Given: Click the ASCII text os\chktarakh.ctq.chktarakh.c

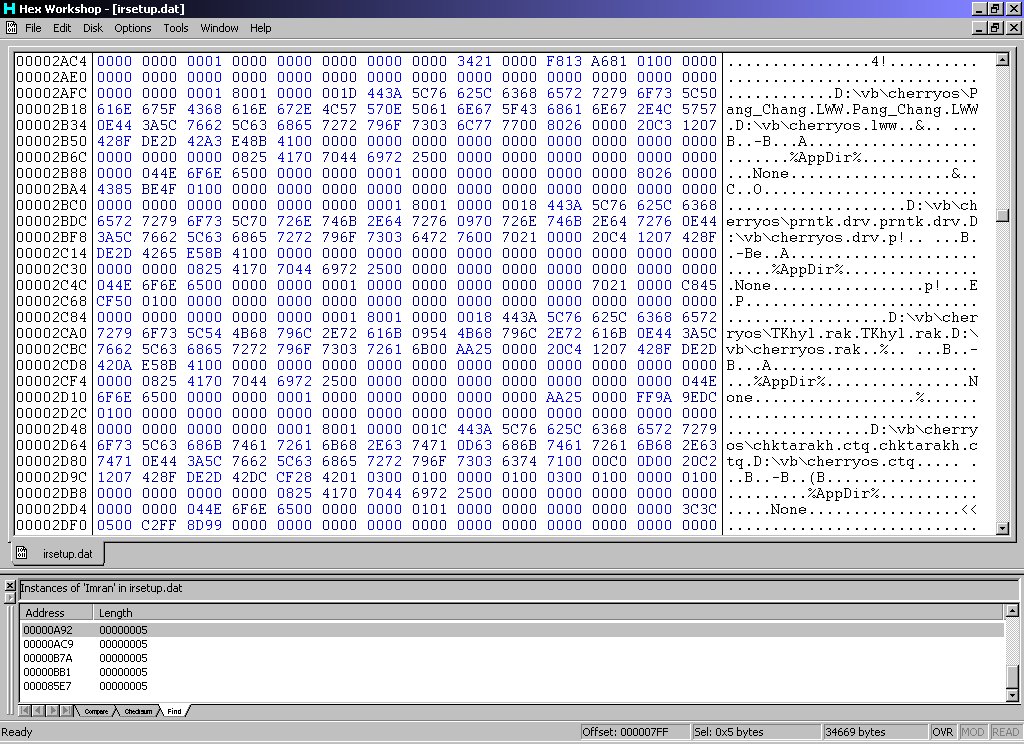Looking at the screenshot, I should coord(852,445).
